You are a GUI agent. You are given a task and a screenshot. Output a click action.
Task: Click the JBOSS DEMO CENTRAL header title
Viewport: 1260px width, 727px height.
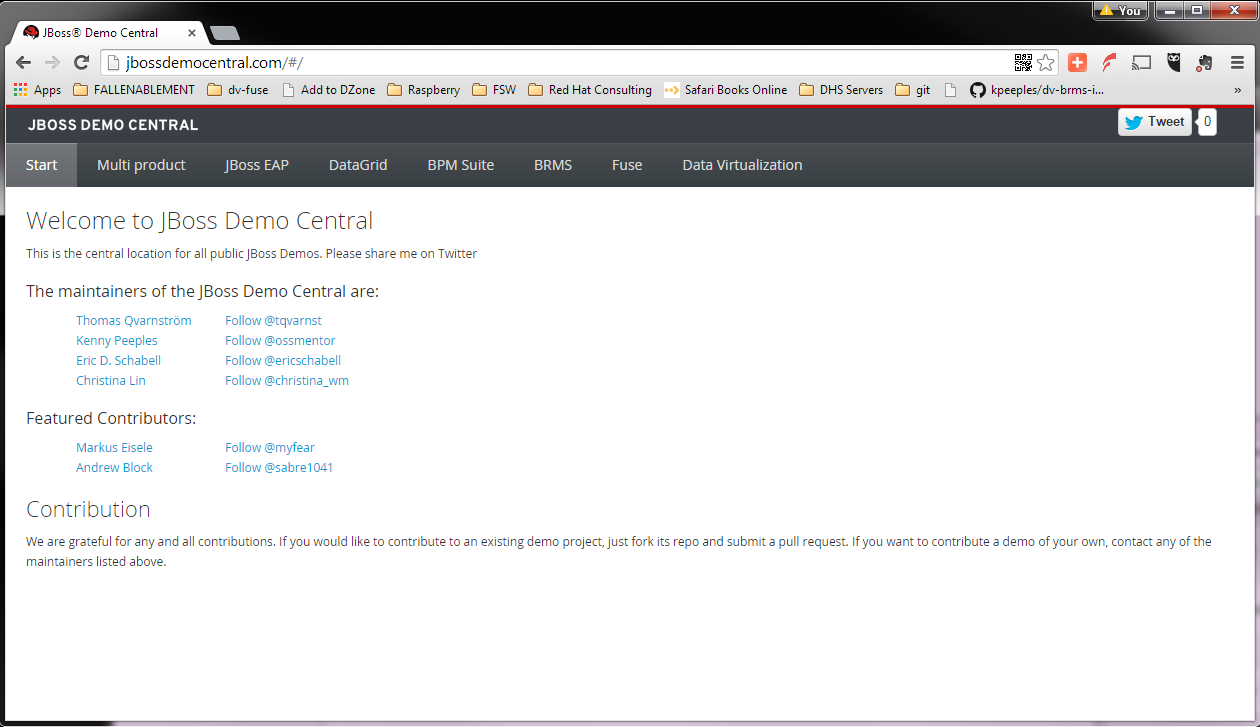(x=113, y=125)
